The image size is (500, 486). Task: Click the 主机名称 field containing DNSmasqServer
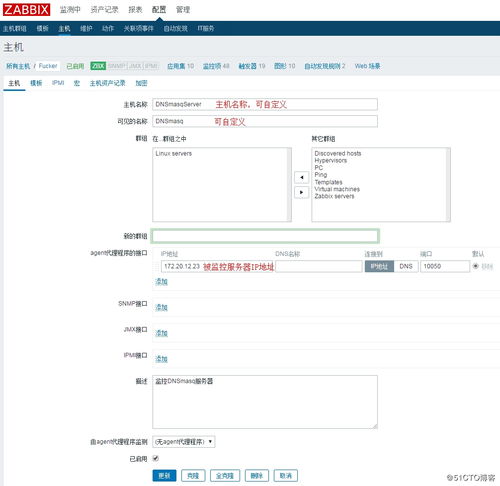click(265, 104)
